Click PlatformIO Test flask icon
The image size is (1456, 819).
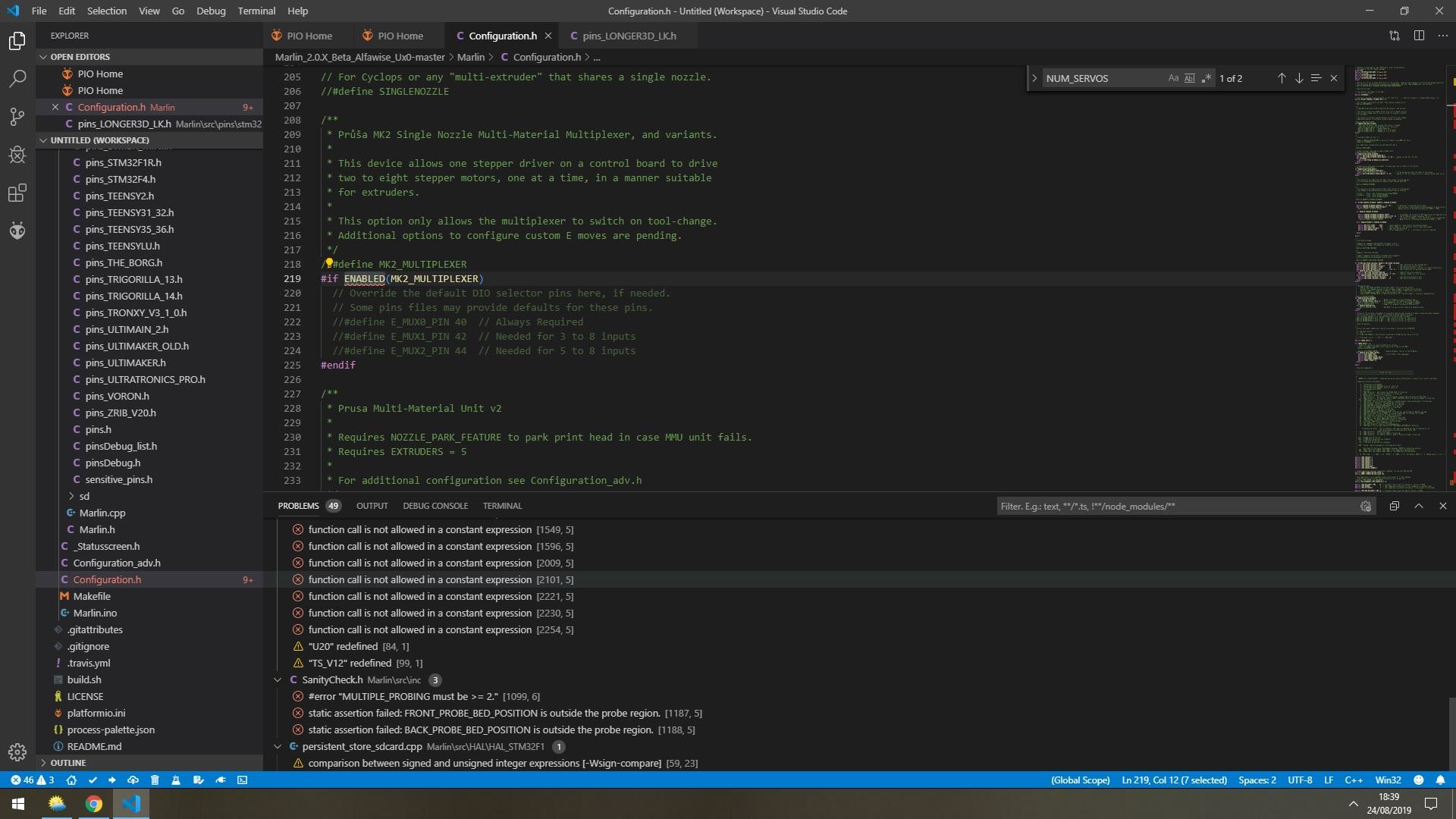click(176, 780)
